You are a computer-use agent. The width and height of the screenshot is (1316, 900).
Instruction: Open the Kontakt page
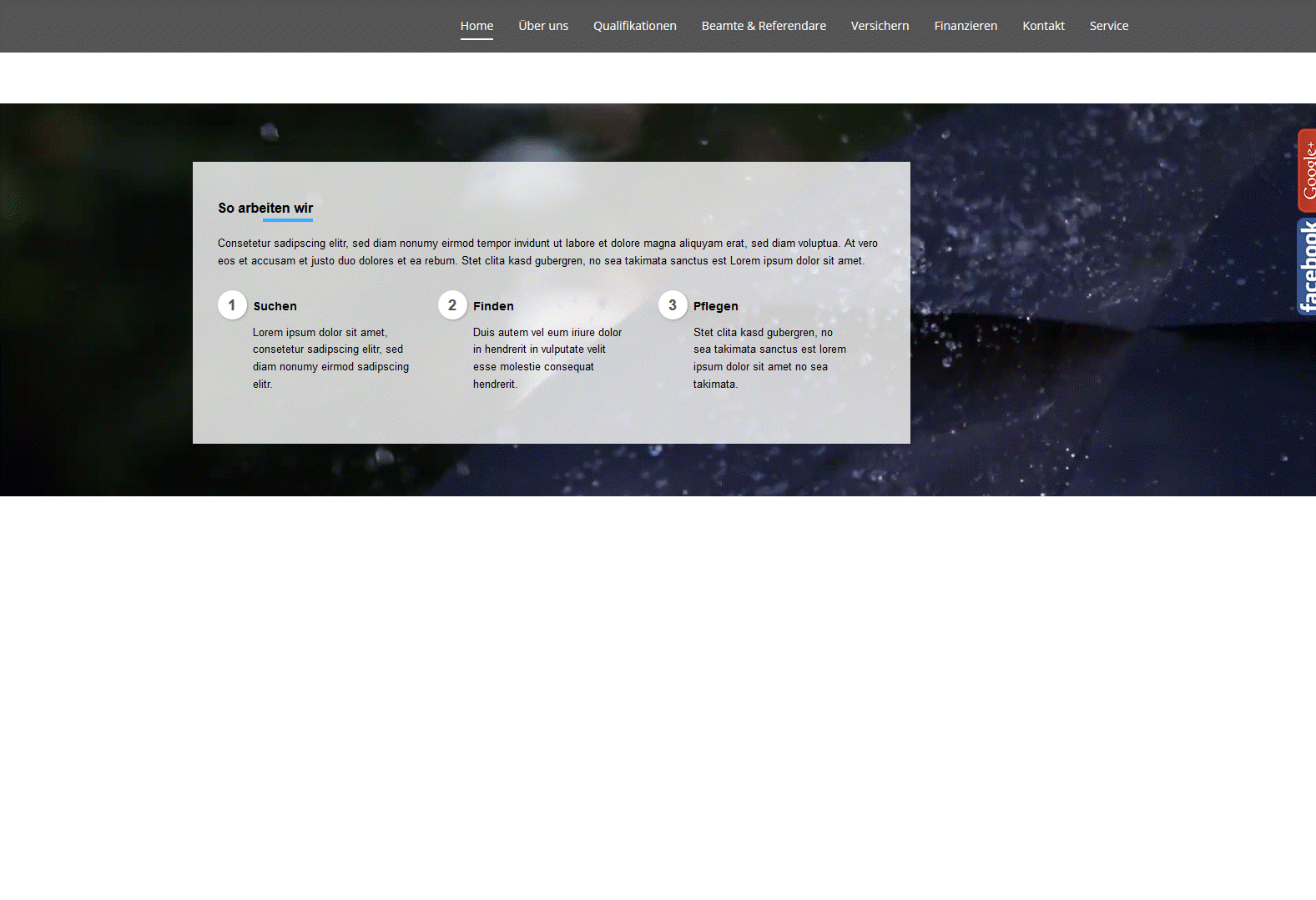1043,26
